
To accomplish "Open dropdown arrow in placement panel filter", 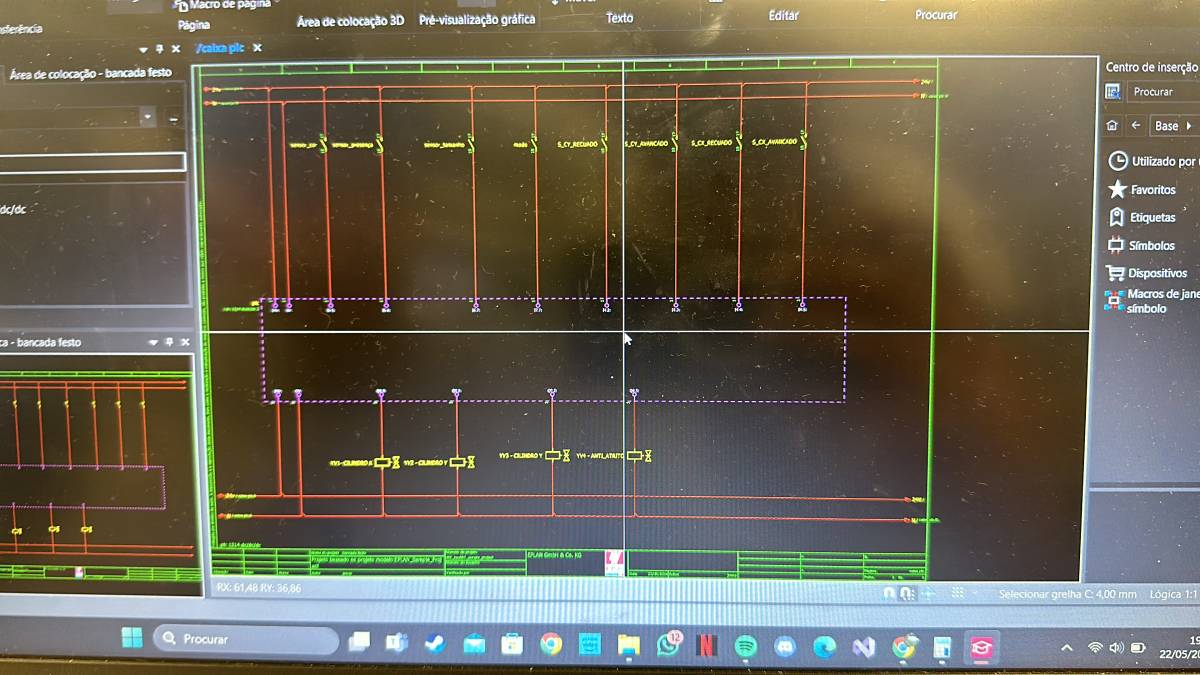I will 148,117.
